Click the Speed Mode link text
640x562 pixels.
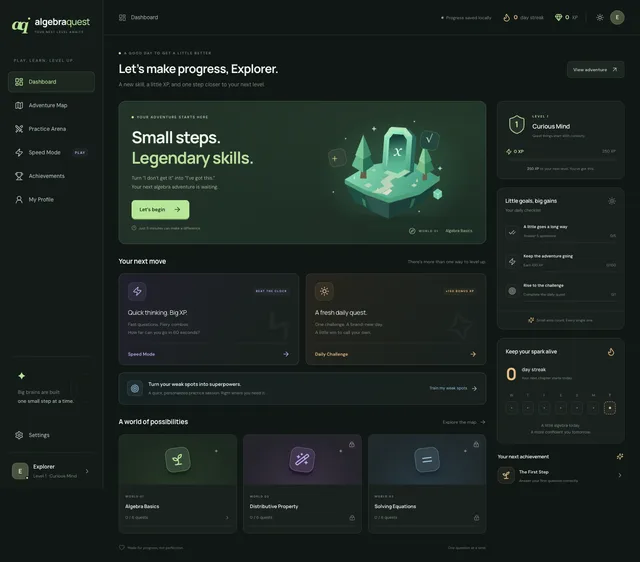click(141, 354)
